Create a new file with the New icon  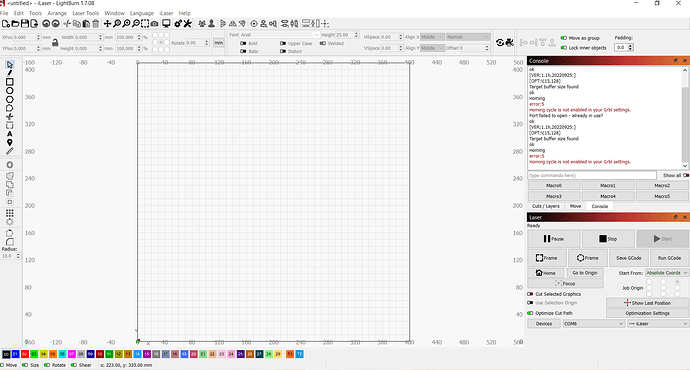pos(6,24)
